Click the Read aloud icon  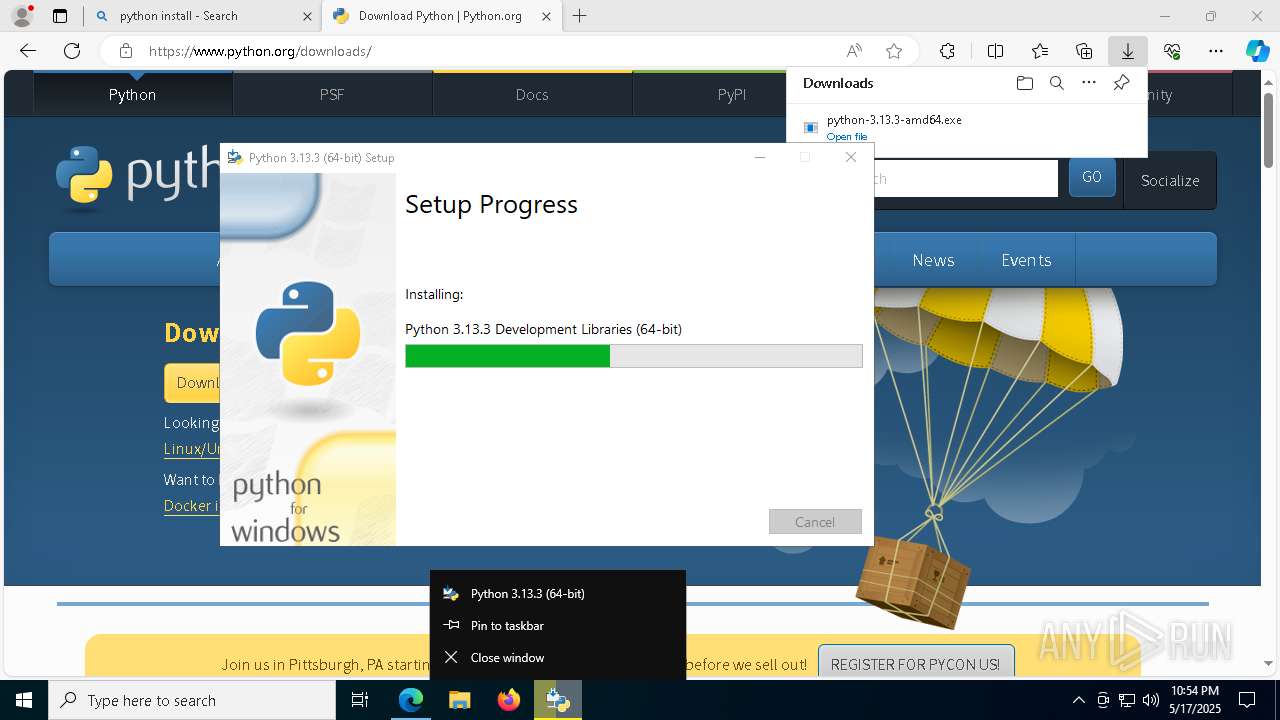(x=854, y=51)
